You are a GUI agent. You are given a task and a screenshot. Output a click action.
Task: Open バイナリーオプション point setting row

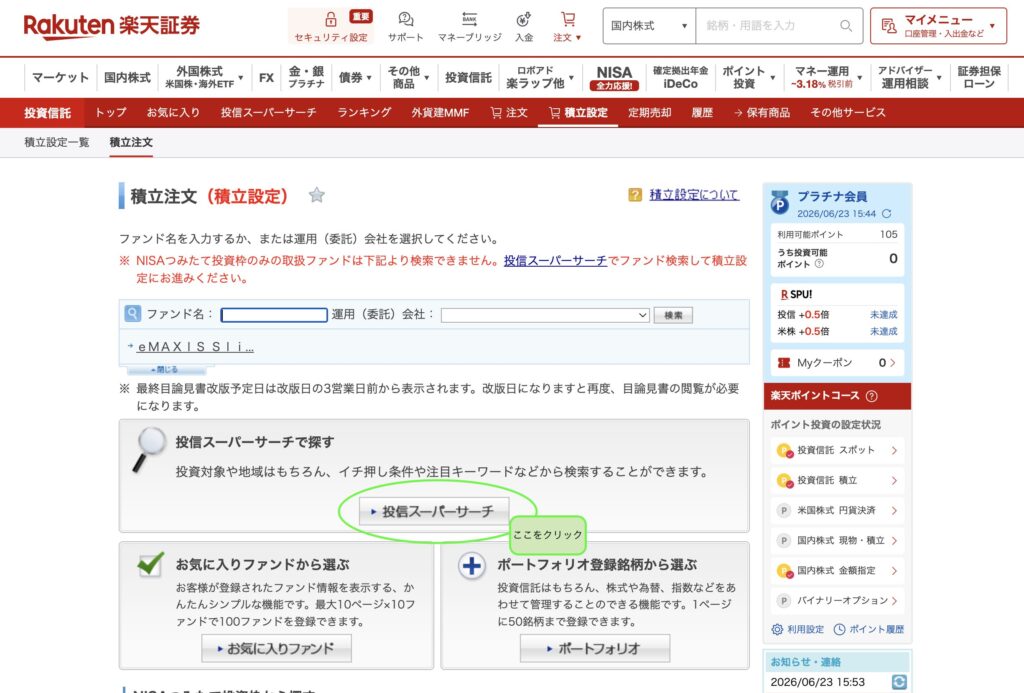837,600
